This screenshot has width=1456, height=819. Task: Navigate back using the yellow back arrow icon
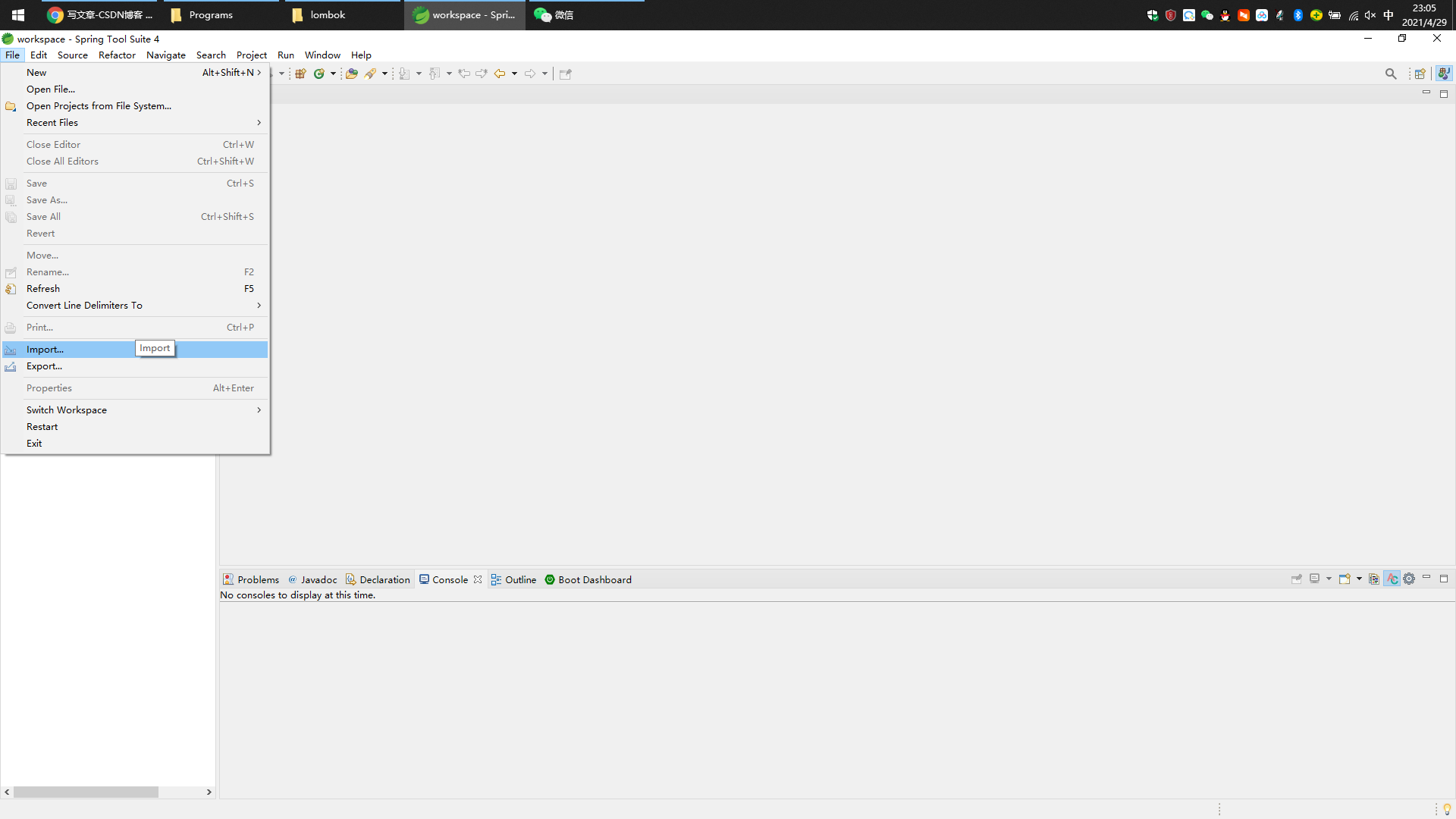click(500, 74)
